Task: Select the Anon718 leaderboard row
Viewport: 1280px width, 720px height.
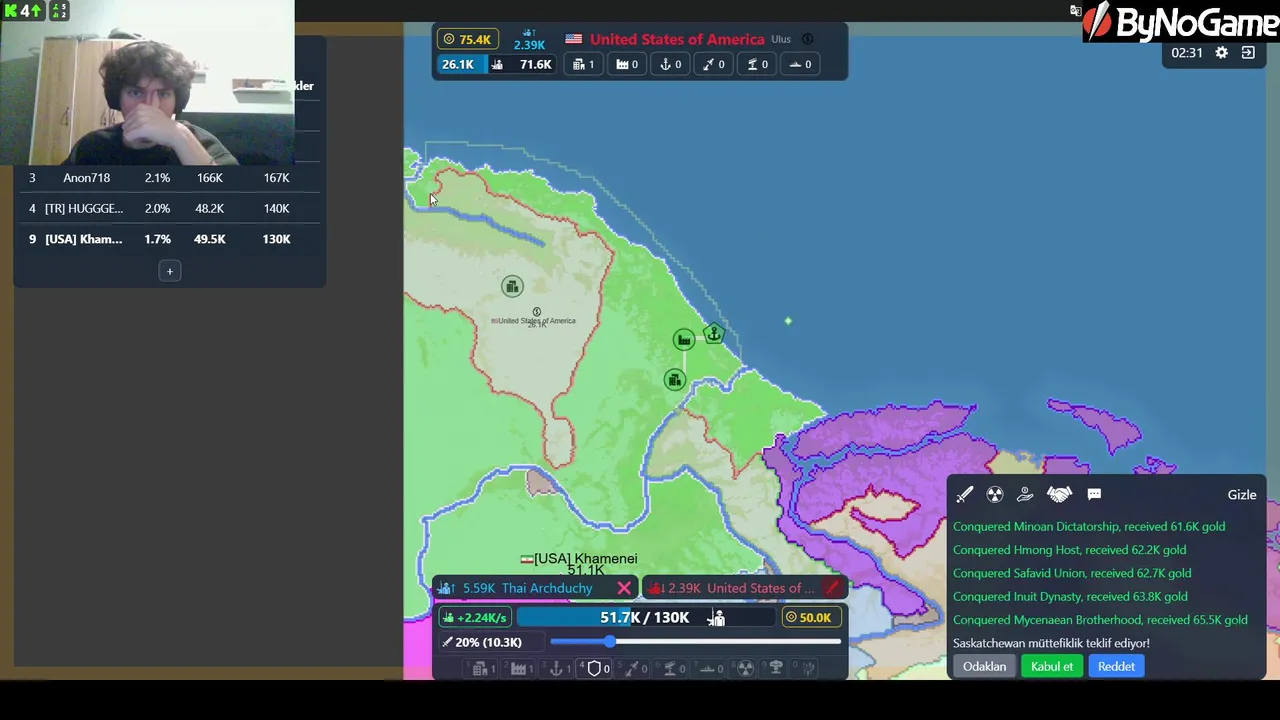Action: coord(169,178)
